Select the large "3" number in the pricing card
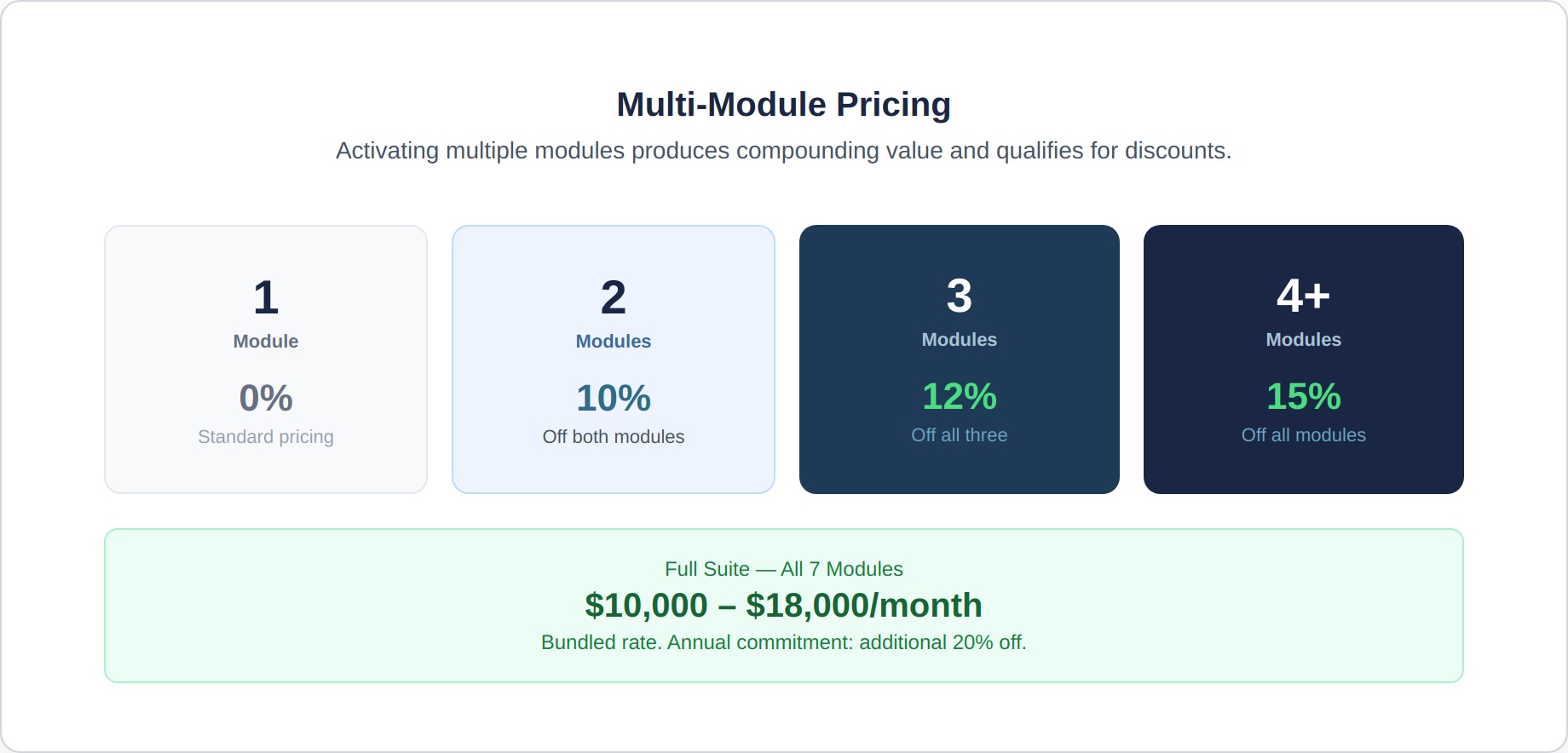 click(960, 296)
